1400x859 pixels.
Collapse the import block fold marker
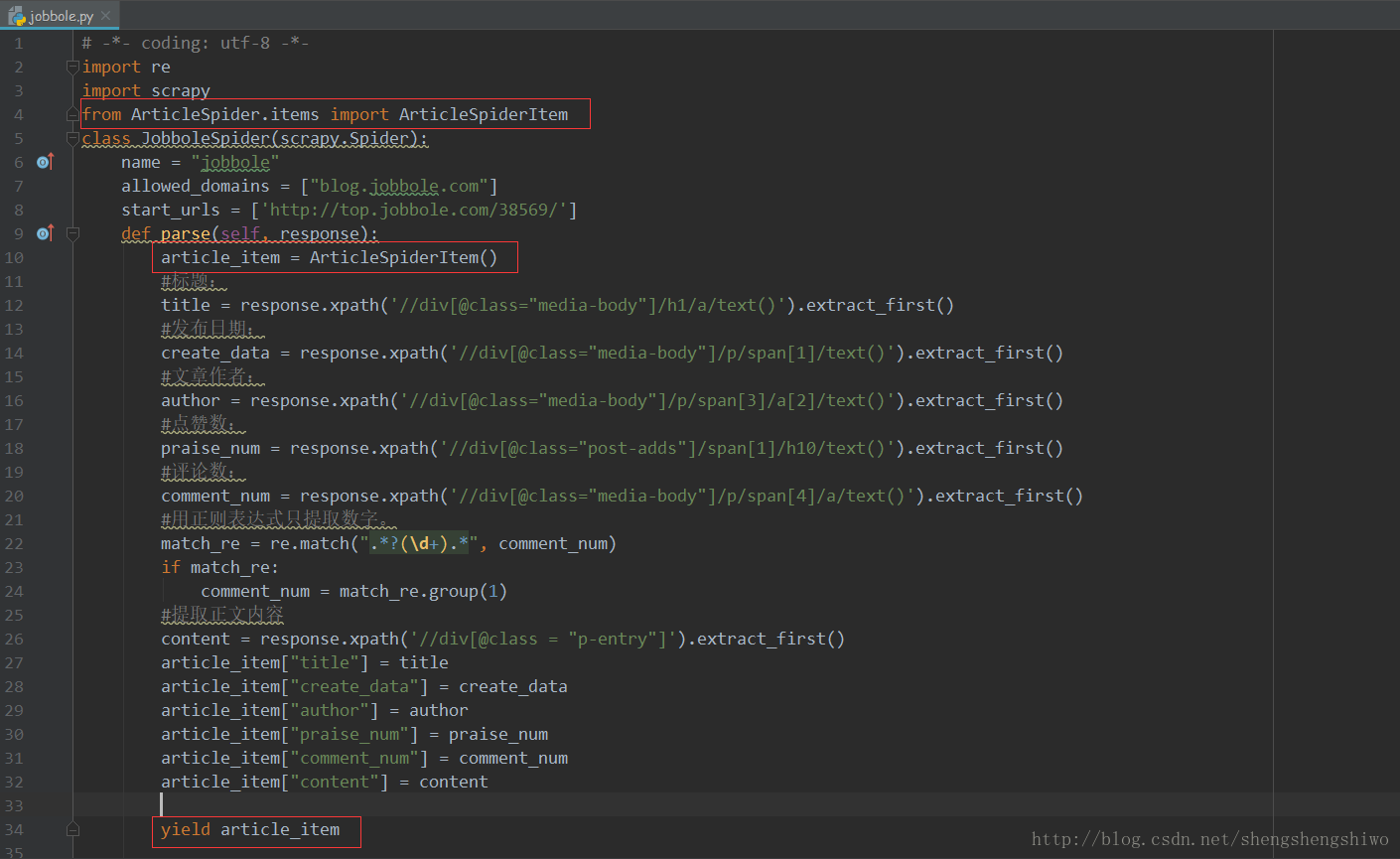tap(72, 67)
